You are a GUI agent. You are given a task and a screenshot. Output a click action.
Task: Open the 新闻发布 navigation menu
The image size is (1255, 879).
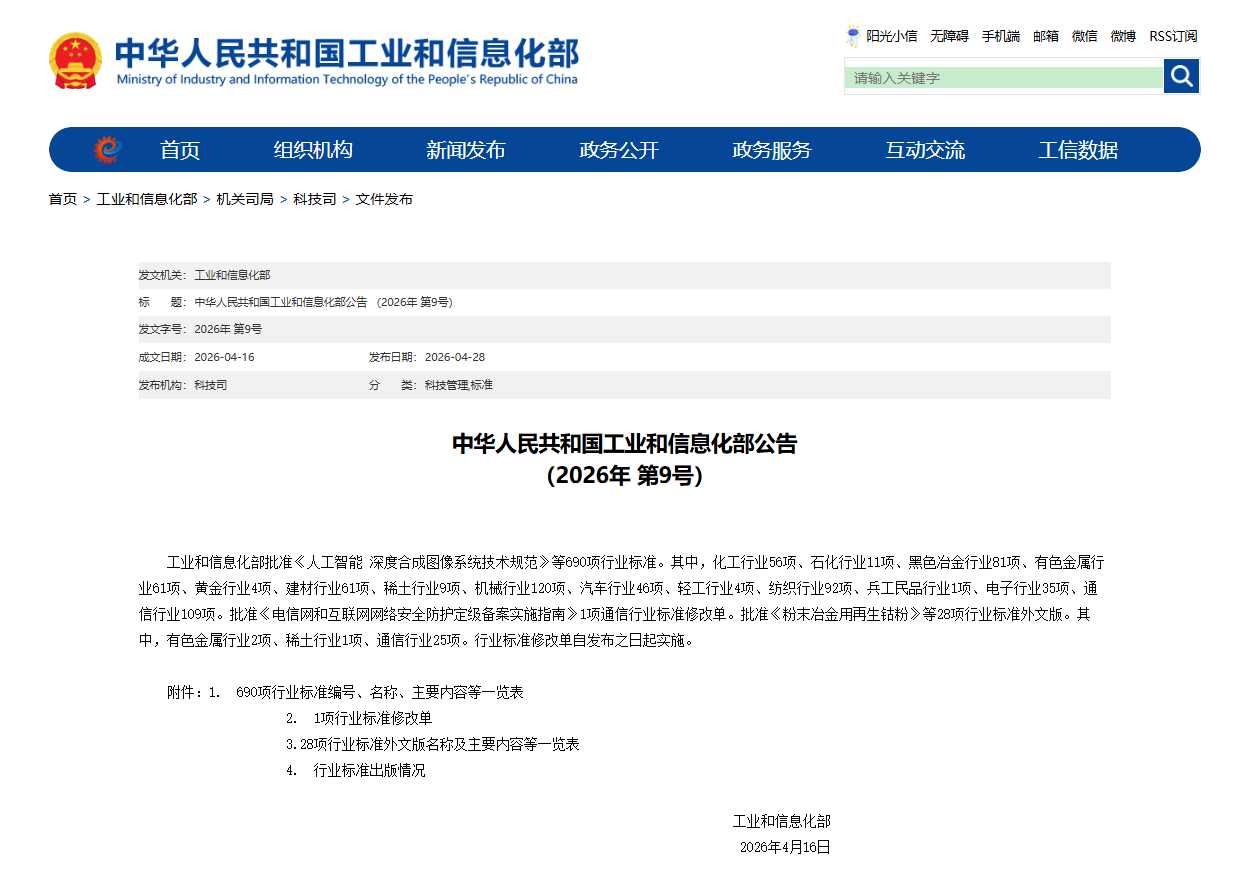pyautogui.click(x=466, y=150)
